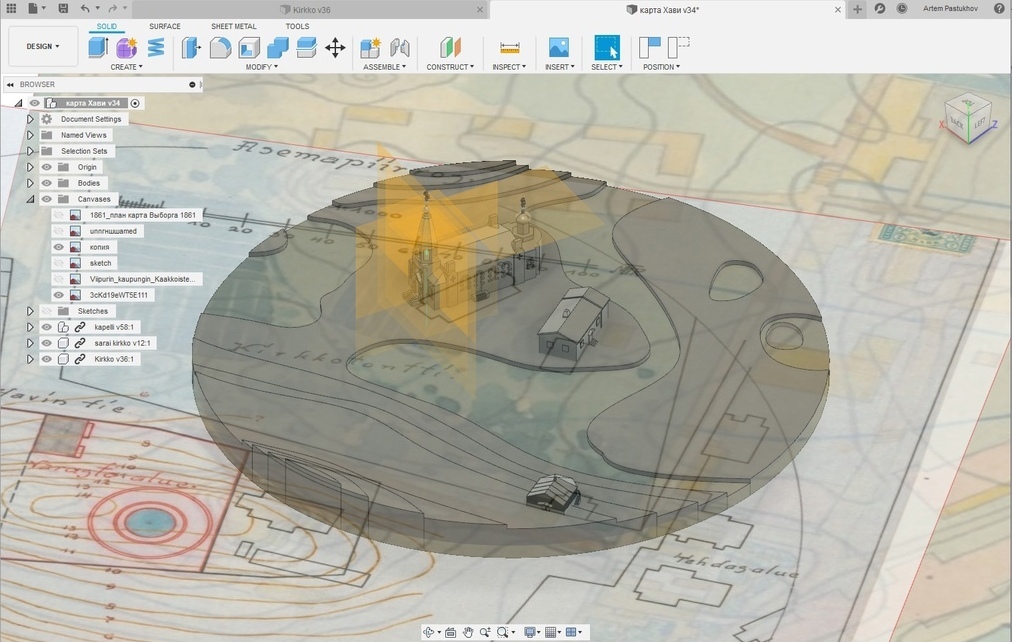This screenshot has width=1012, height=642.
Task: Open the Design workspace dropdown
Action: [43, 46]
